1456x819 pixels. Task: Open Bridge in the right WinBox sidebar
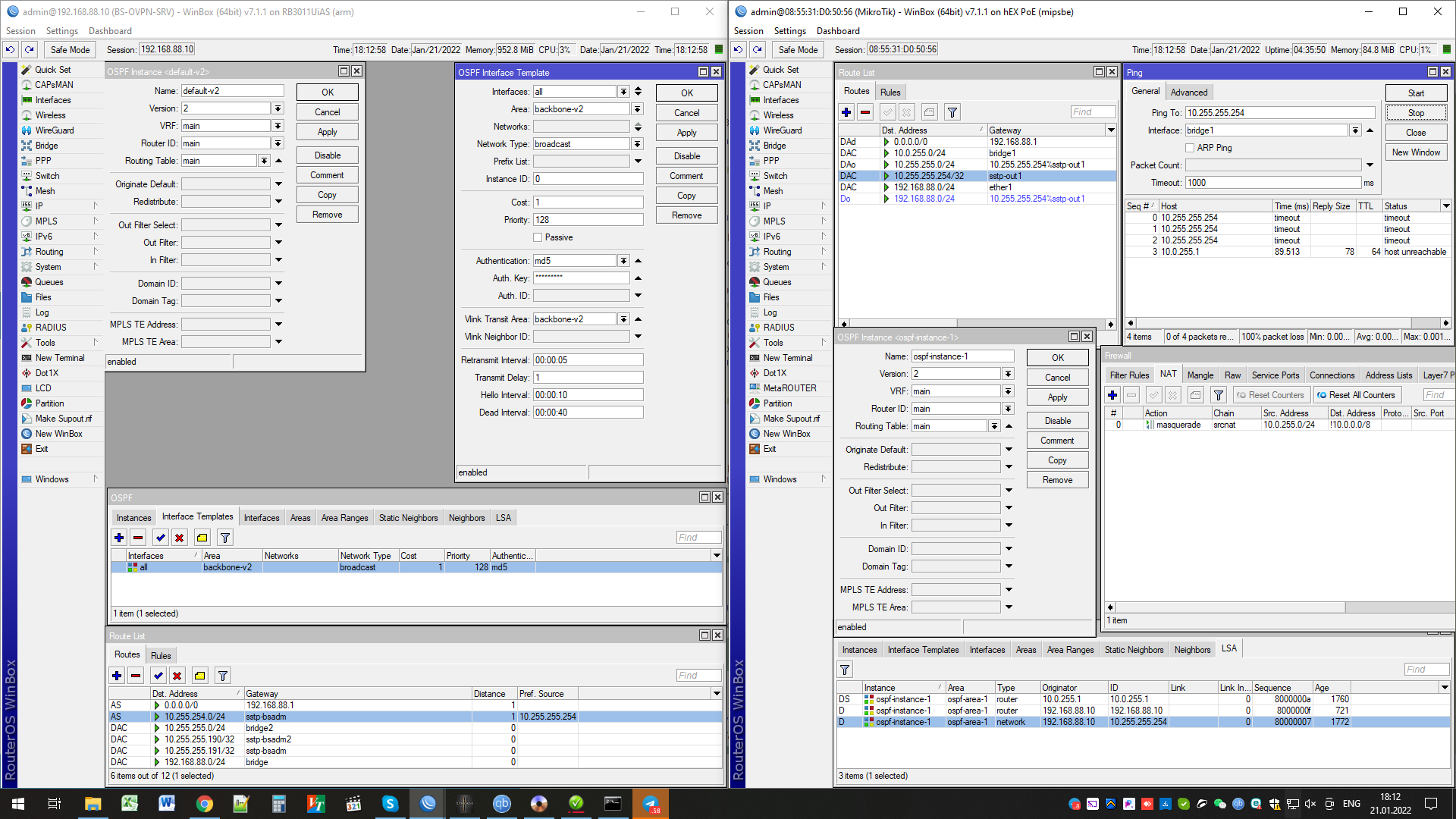774,146
